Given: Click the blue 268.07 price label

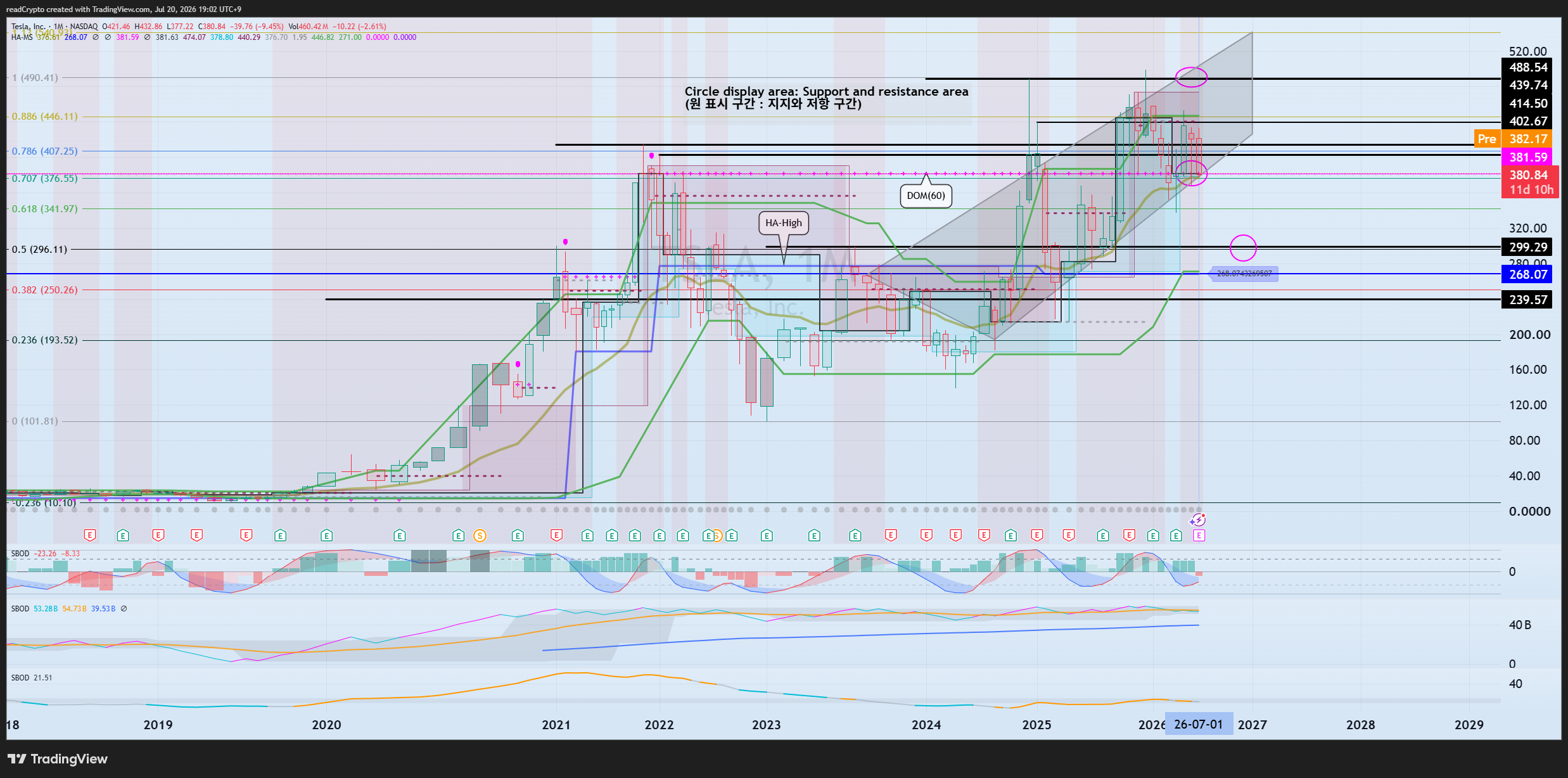Looking at the screenshot, I should tap(1528, 274).
